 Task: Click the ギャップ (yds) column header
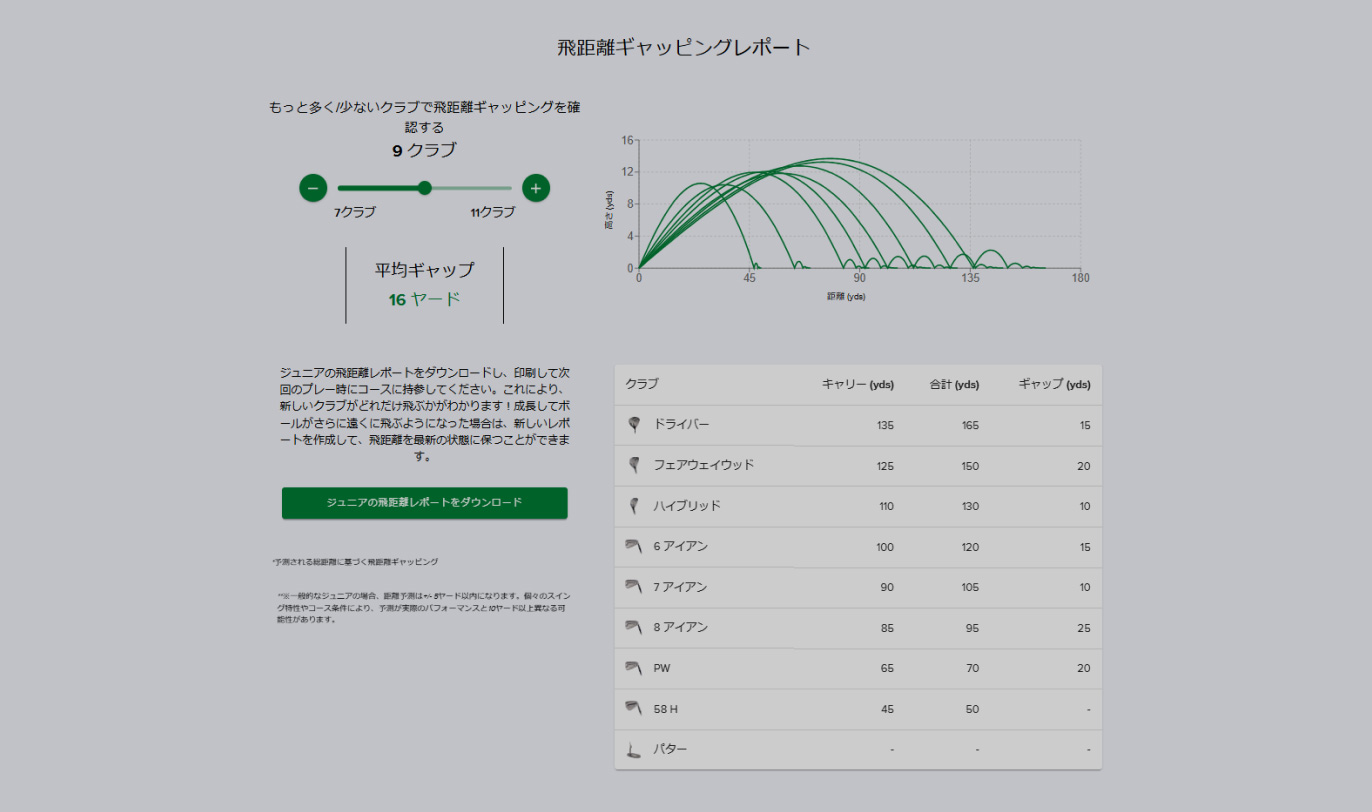[x=1054, y=384]
